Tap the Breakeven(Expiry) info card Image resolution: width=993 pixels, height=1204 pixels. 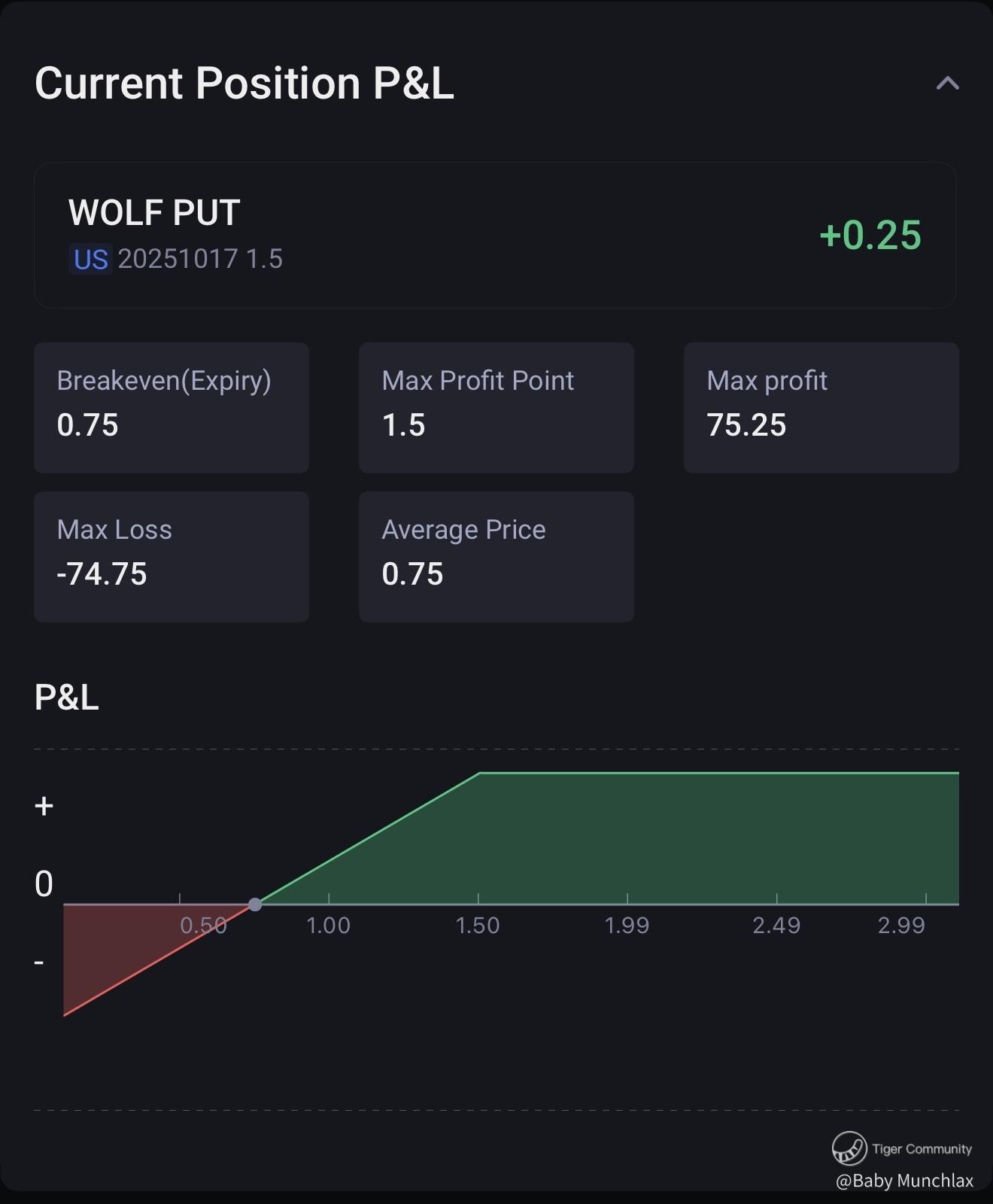(172, 407)
